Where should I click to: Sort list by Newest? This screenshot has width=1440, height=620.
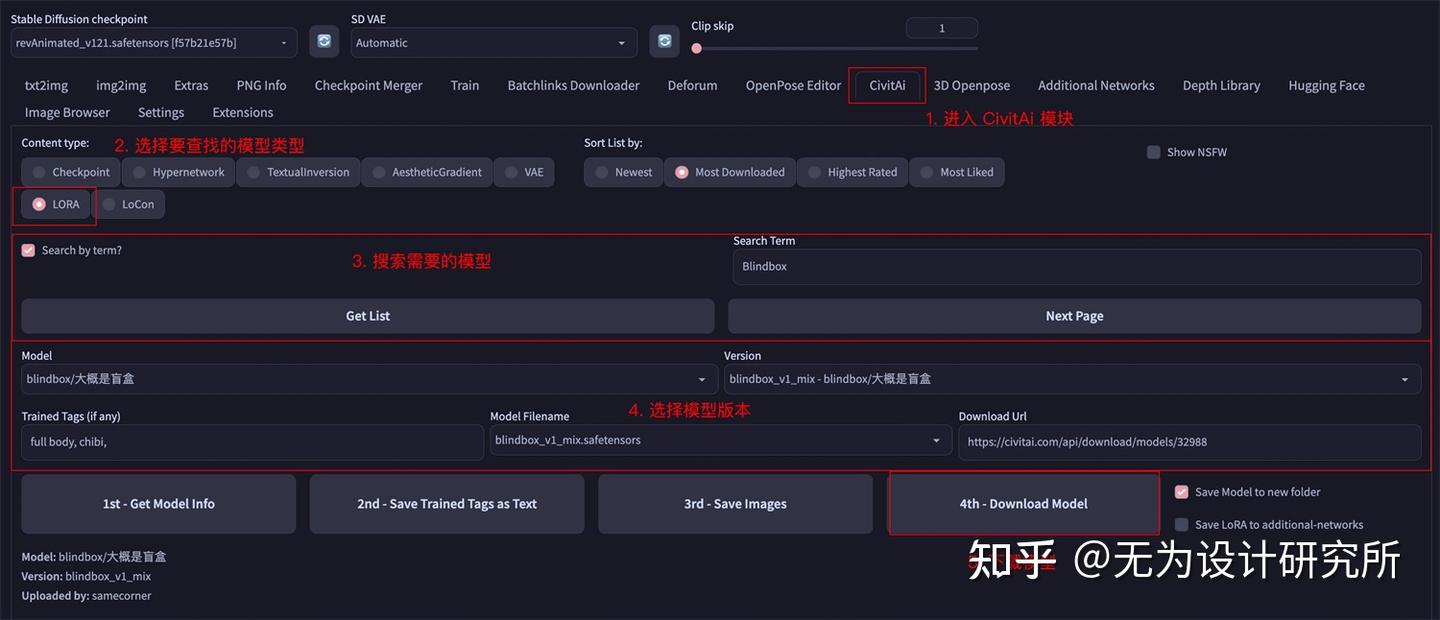coord(622,172)
